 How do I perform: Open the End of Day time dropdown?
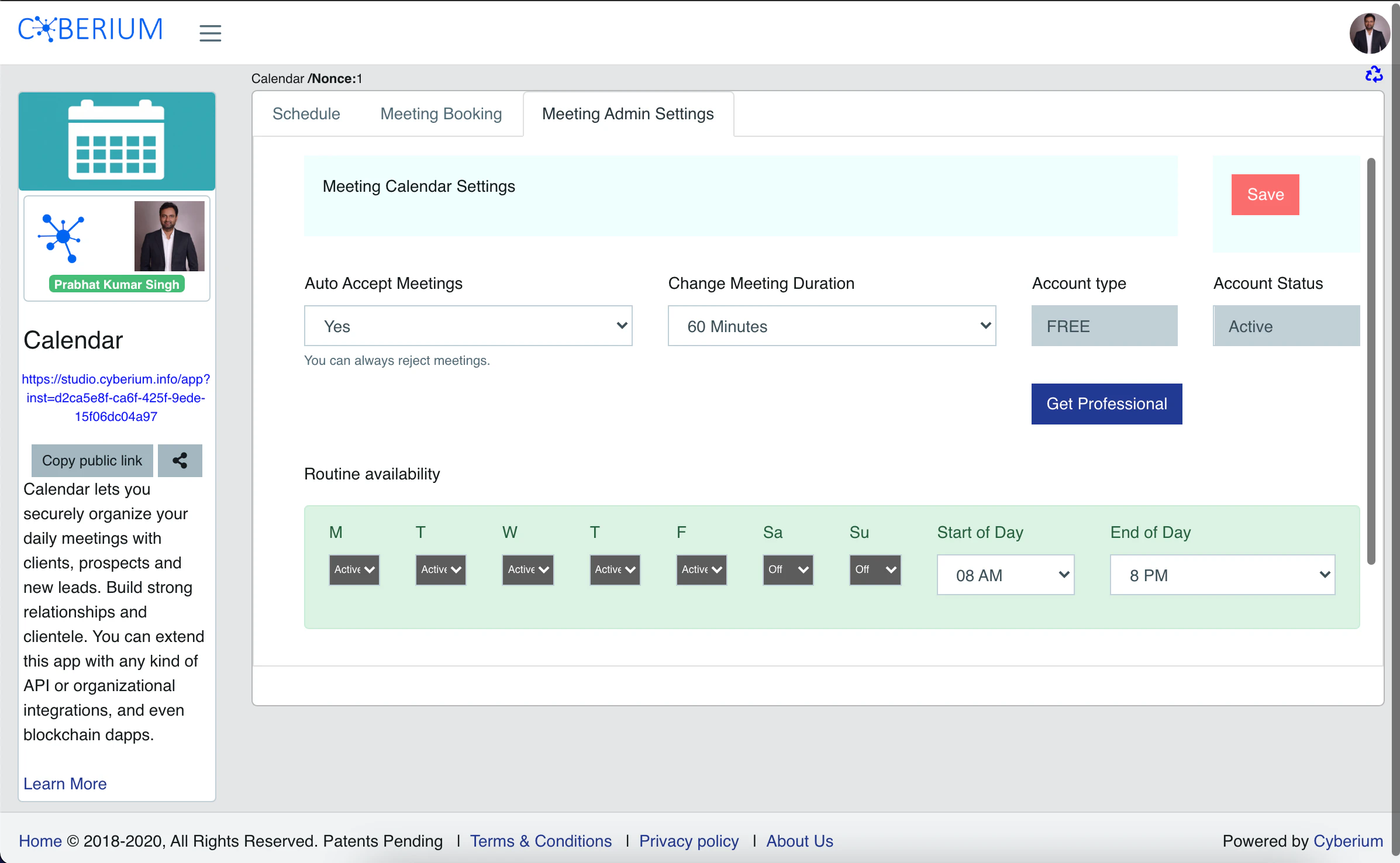point(1223,575)
